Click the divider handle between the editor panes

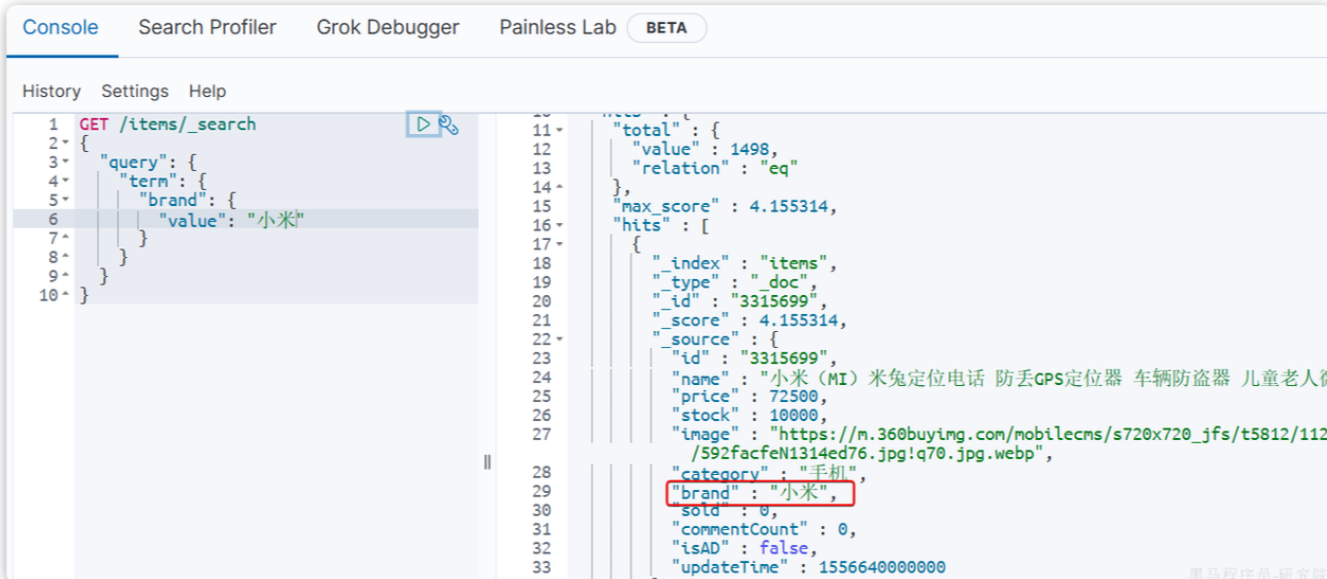coord(487,462)
